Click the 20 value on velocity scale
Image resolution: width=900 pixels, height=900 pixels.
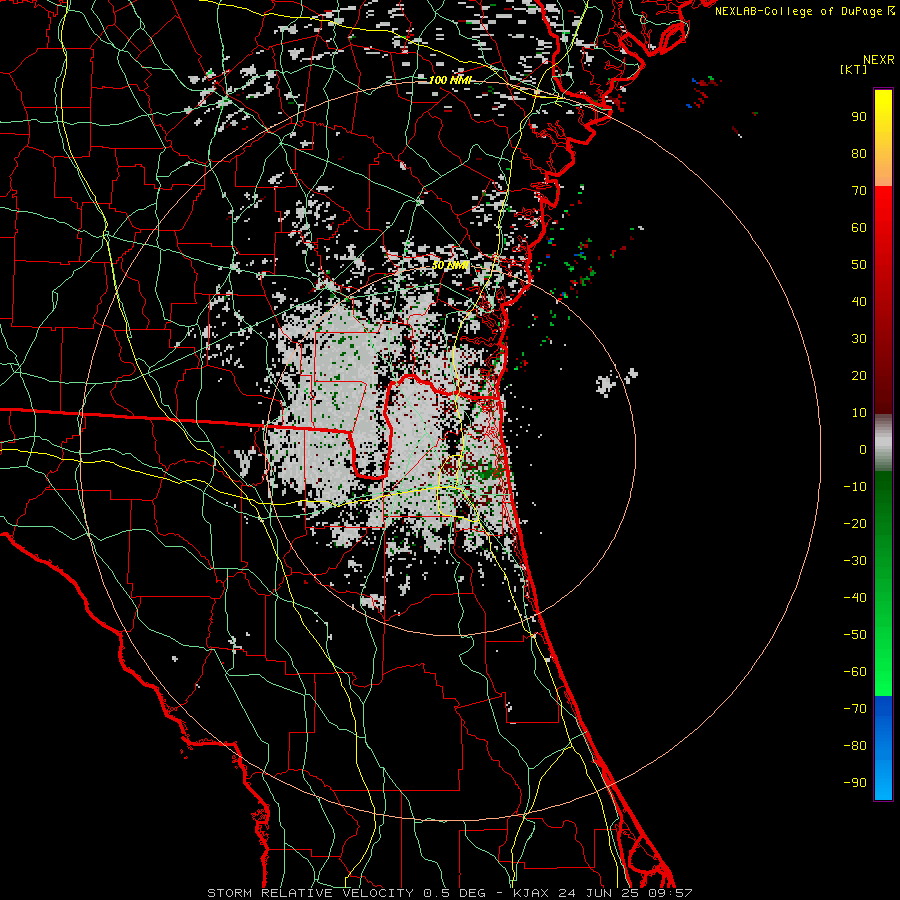(x=859, y=375)
